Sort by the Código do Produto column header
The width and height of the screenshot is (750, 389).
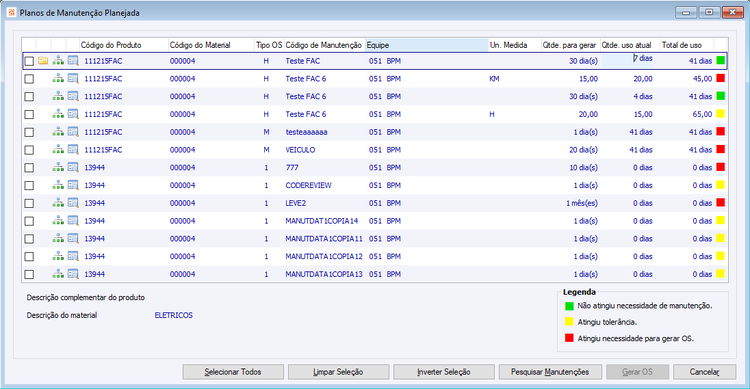pyautogui.click(x=123, y=45)
